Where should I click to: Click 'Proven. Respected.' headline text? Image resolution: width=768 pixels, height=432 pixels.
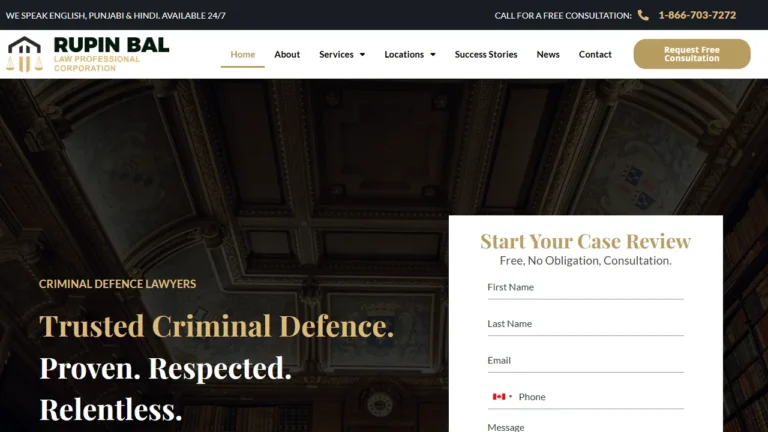(166, 368)
